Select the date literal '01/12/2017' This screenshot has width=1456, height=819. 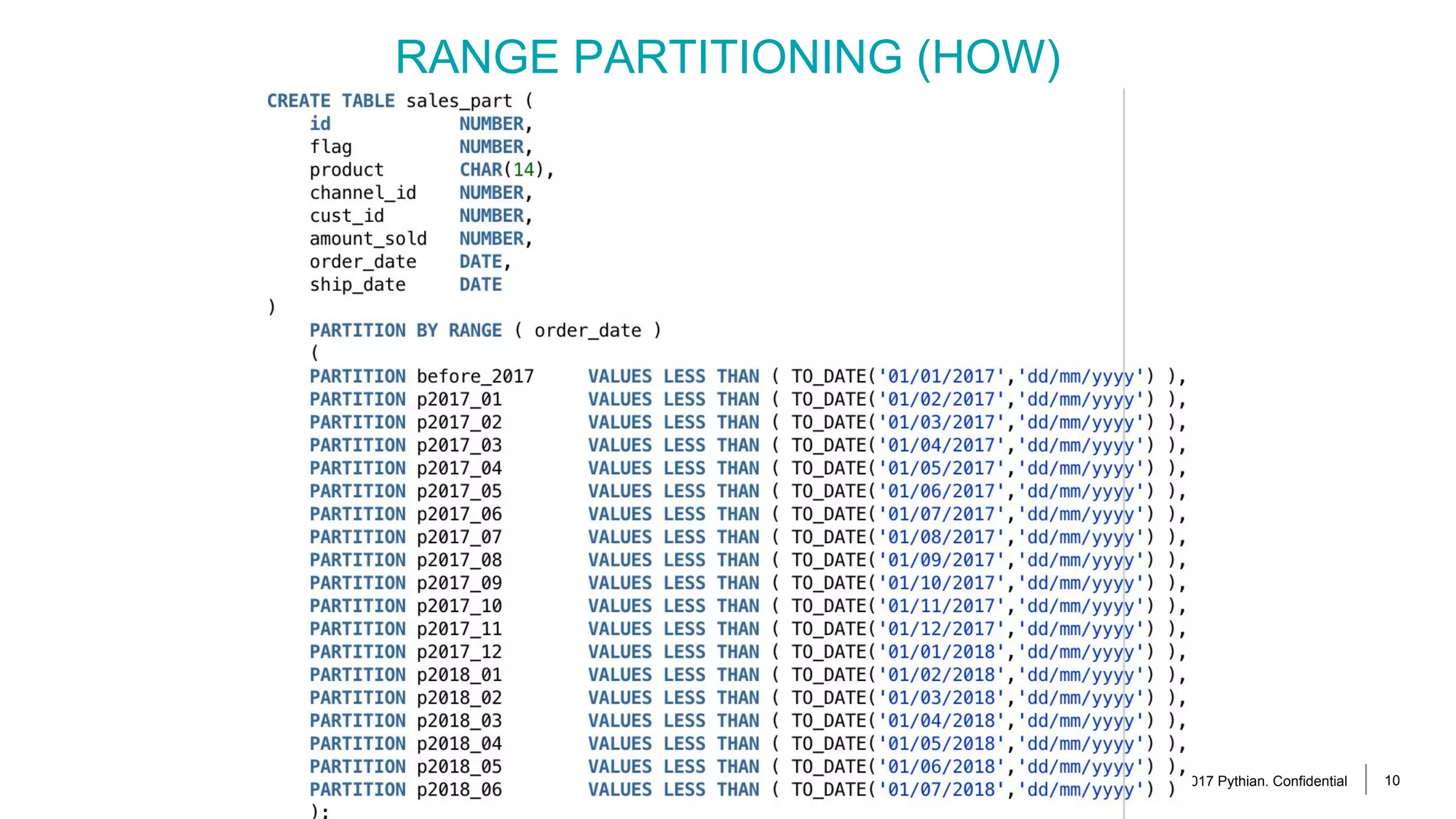tap(941, 629)
